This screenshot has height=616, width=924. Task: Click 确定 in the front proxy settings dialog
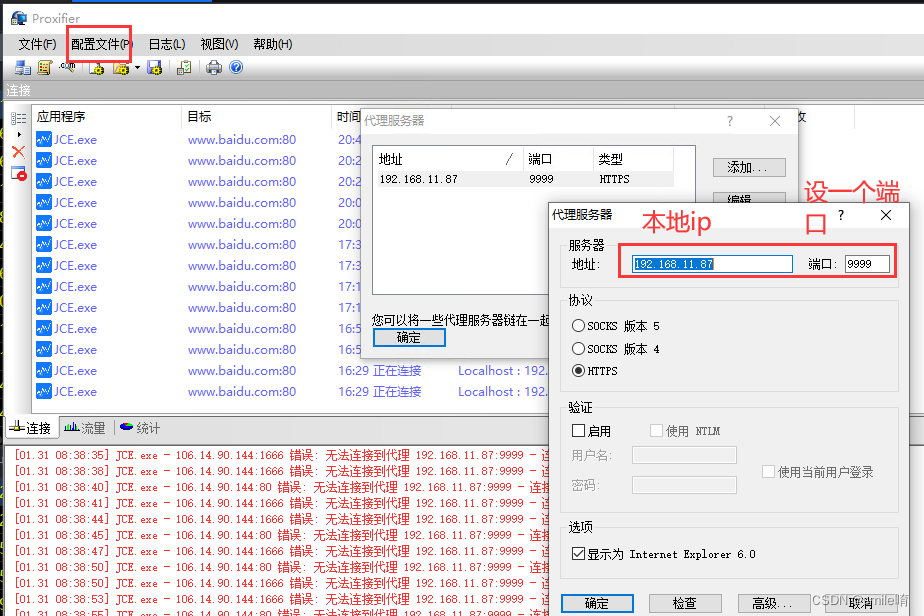[x=597, y=604]
